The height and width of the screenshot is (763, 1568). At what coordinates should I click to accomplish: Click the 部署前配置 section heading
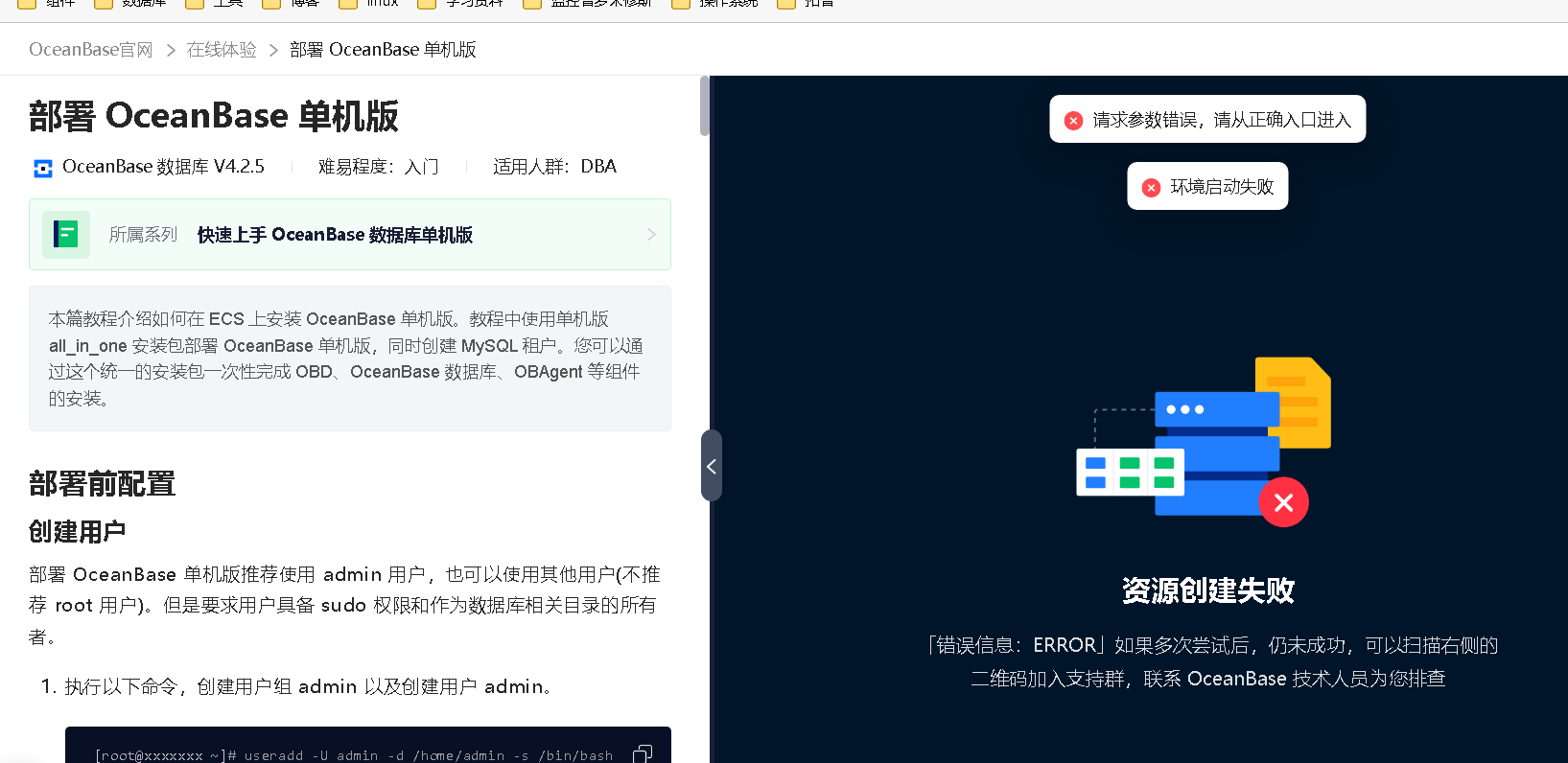(103, 484)
